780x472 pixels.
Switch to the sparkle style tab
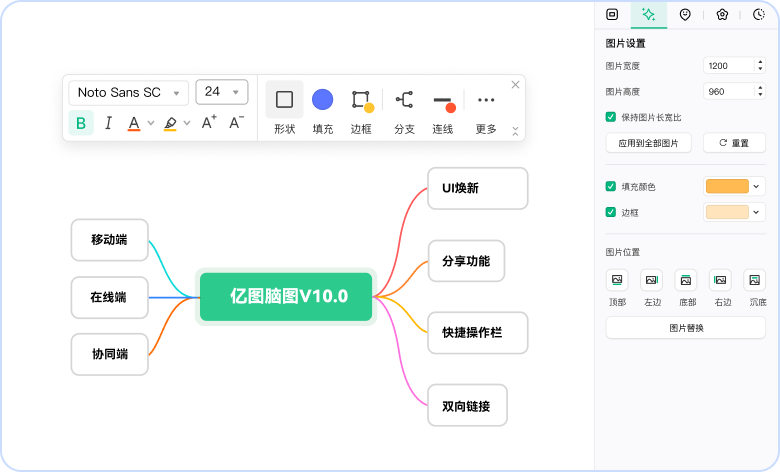[649, 14]
